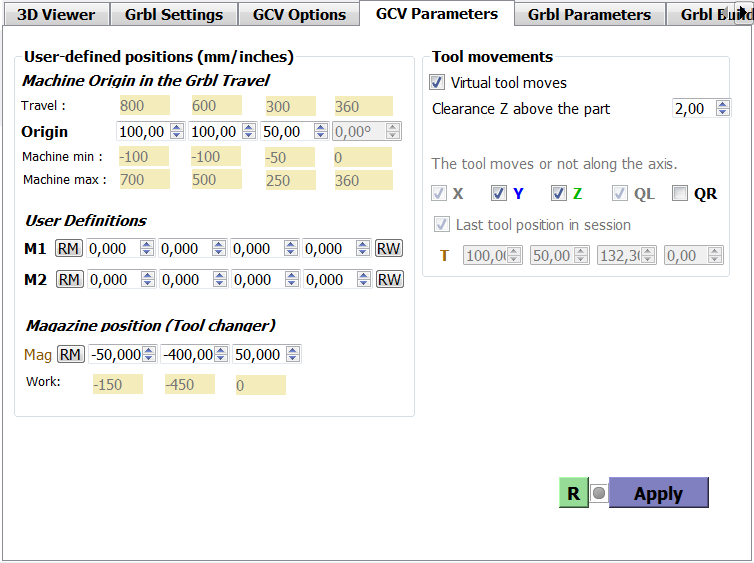The height and width of the screenshot is (563, 754).
Task: Click the QL axis checkbox
Action: 620,193
